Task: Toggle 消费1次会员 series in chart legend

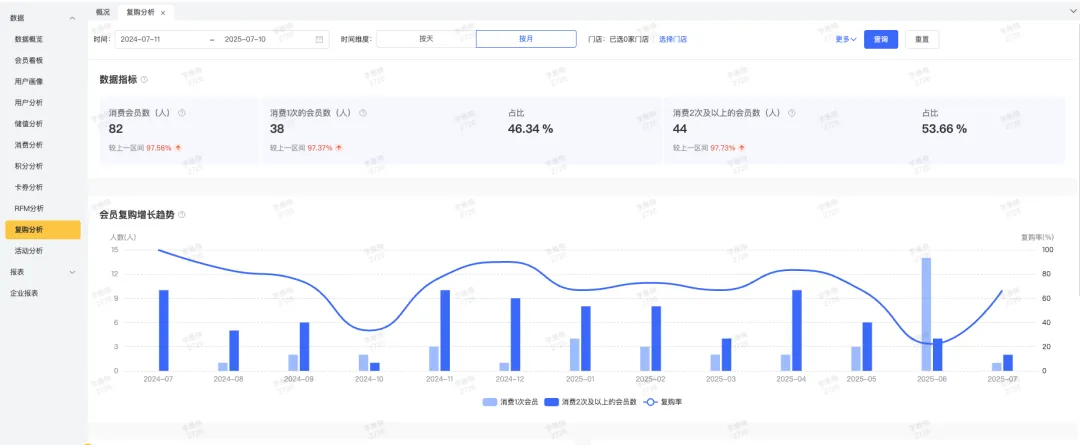Action: pos(509,401)
